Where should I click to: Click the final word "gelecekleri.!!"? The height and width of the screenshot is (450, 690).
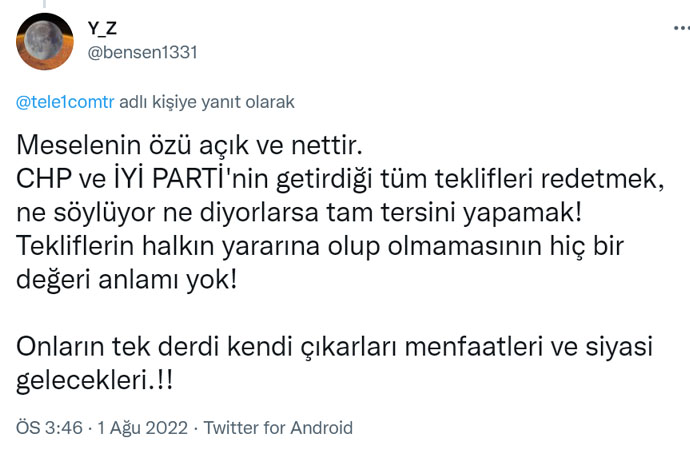point(101,380)
